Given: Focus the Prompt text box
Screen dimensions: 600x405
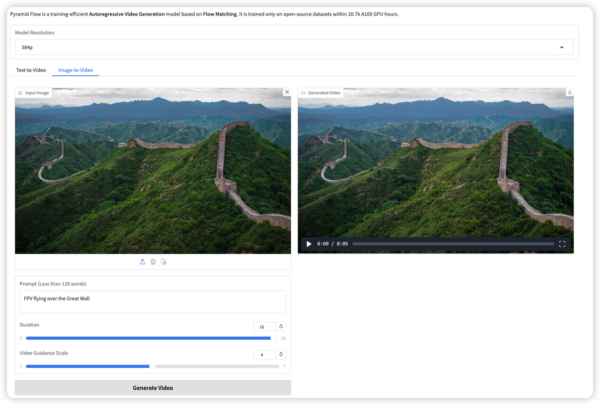Looking at the screenshot, I should (x=153, y=301).
